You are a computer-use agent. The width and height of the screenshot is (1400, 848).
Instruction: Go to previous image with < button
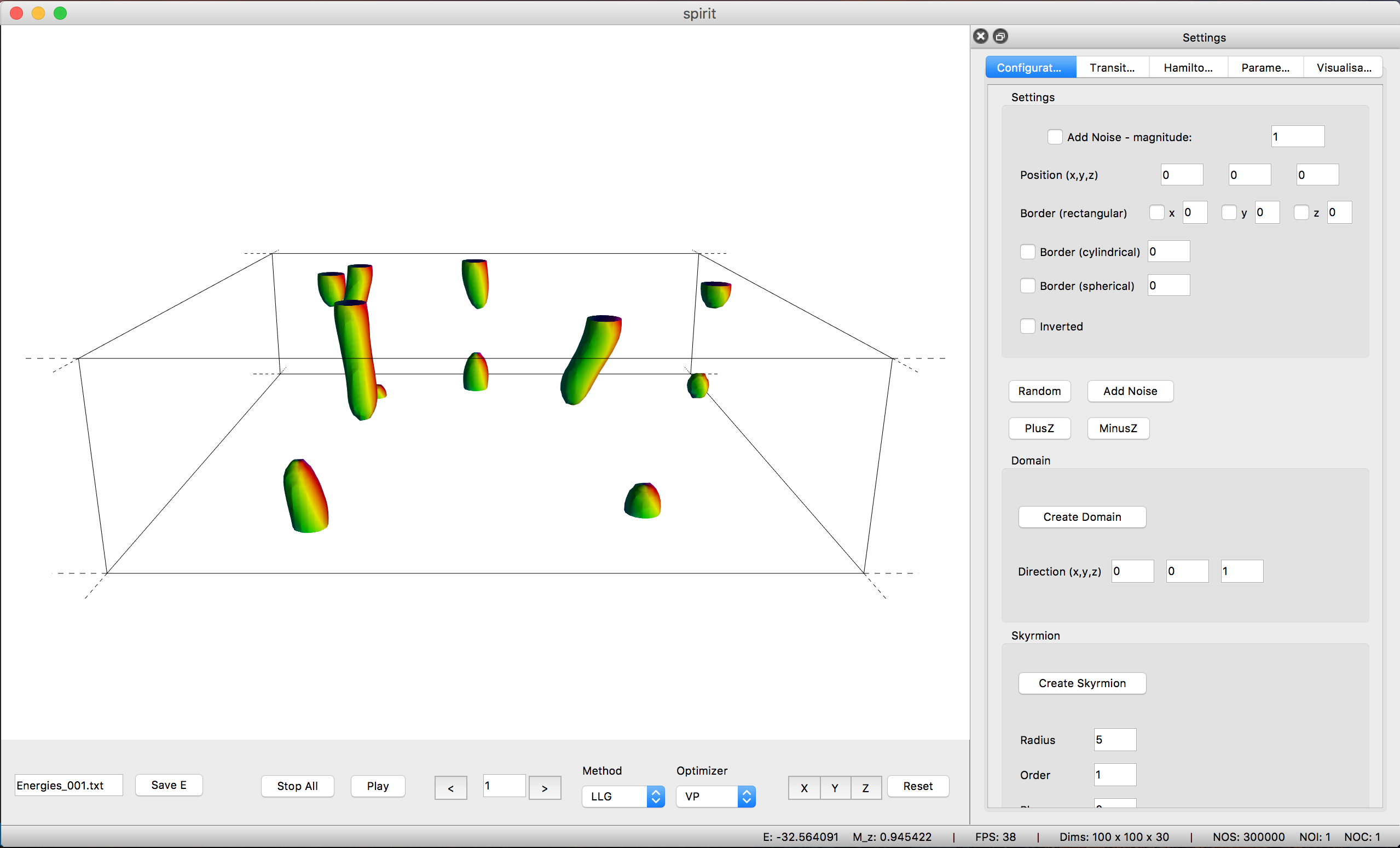pos(450,788)
